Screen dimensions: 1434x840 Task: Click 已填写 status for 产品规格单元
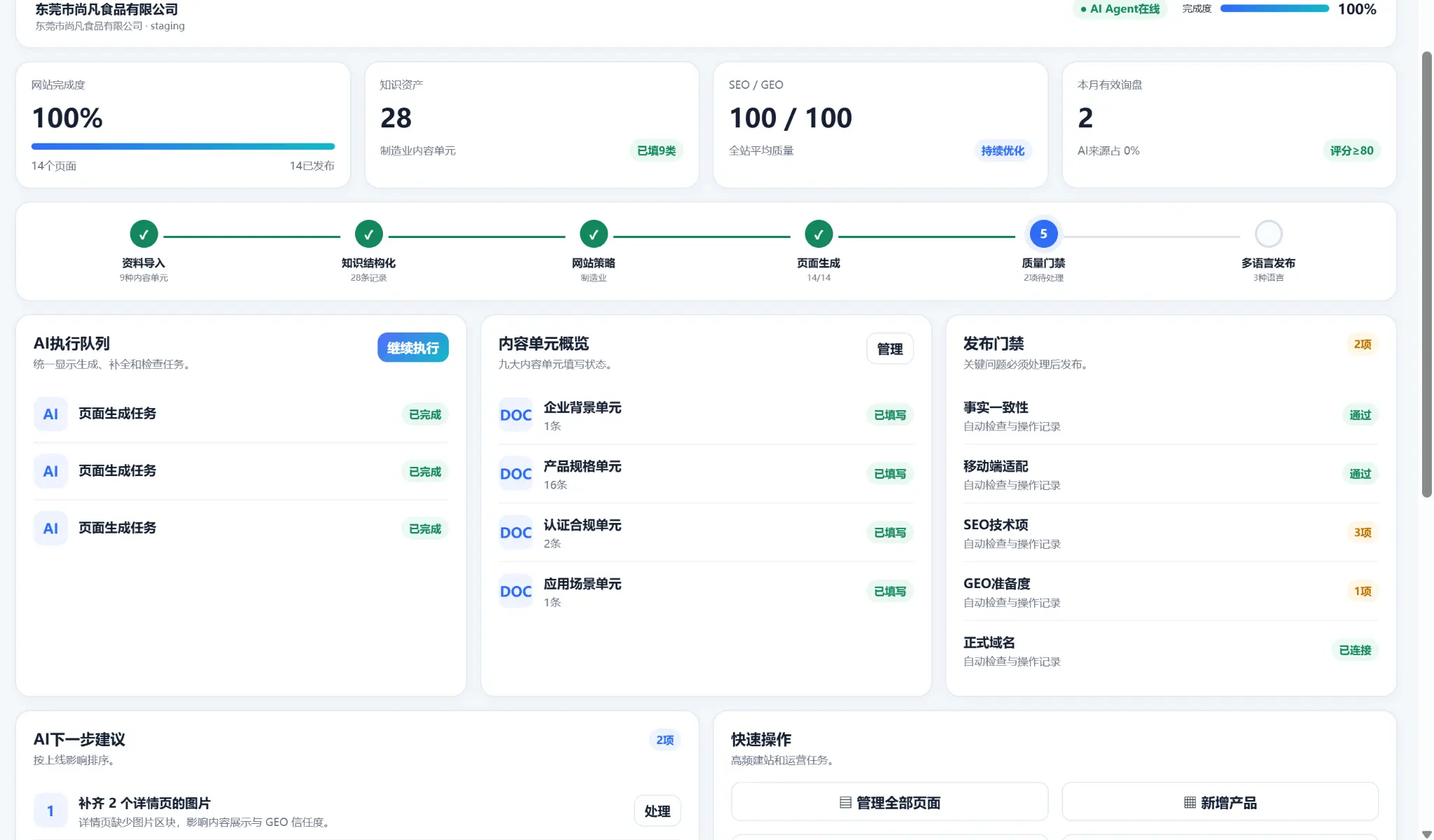click(890, 474)
